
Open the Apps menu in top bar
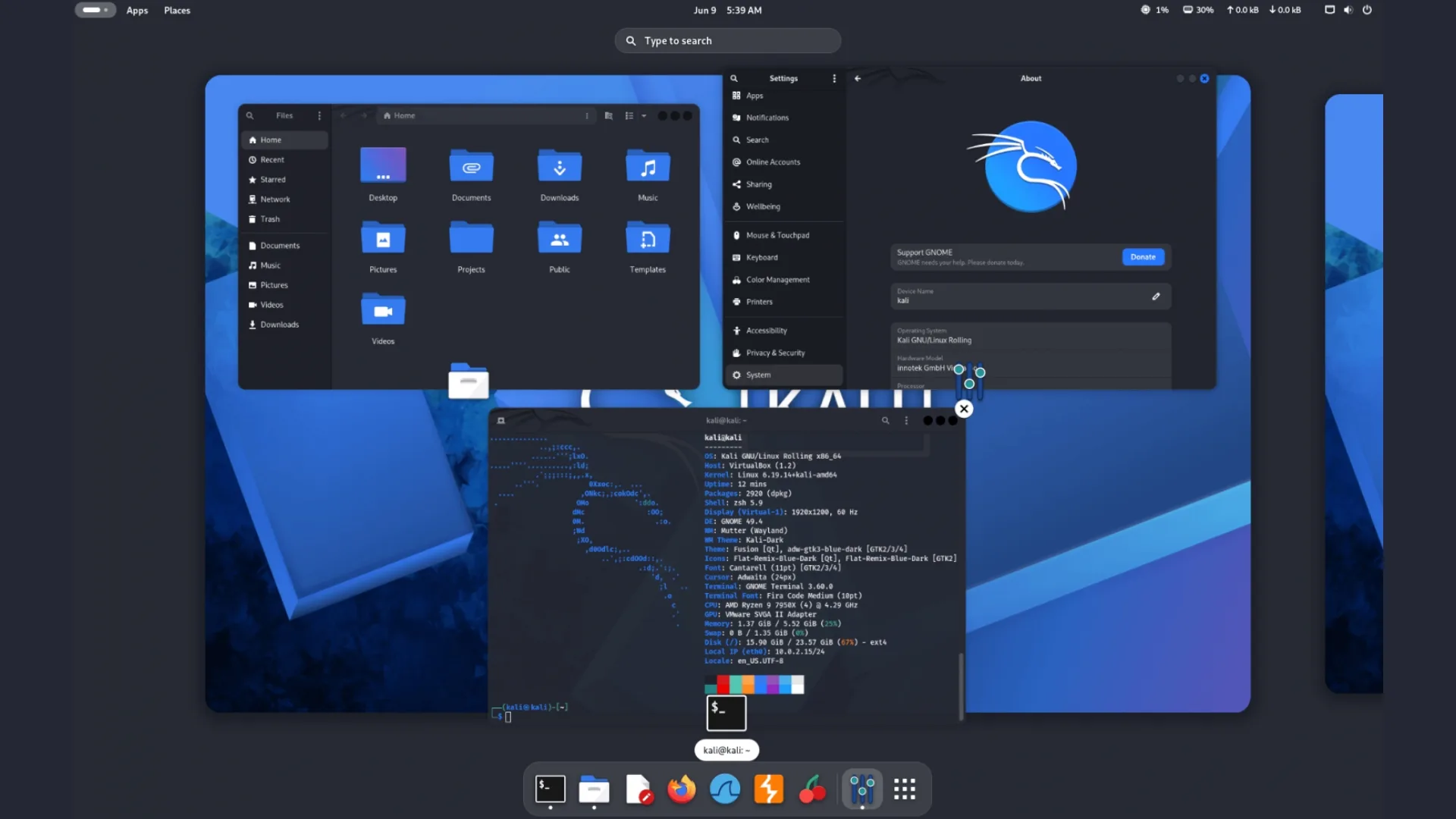tap(137, 10)
